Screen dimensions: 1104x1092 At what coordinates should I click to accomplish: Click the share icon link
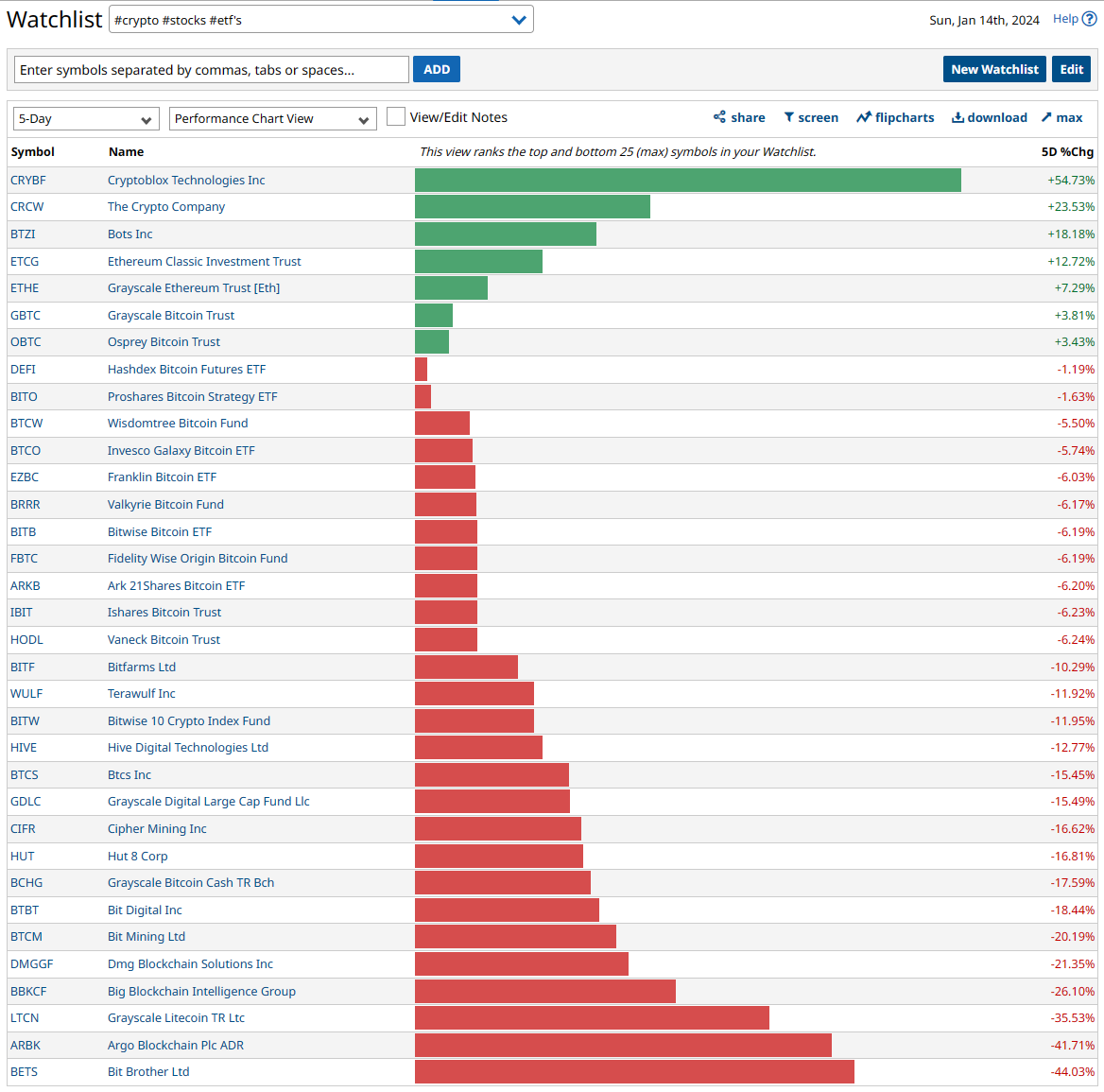738,117
